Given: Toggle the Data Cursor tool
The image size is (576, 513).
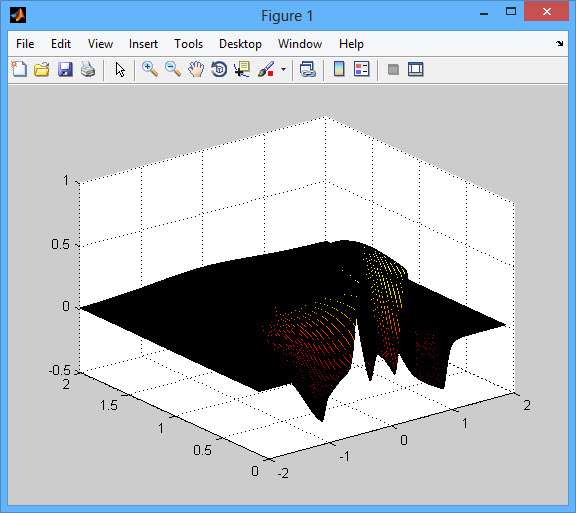Looking at the screenshot, I should tap(242, 69).
